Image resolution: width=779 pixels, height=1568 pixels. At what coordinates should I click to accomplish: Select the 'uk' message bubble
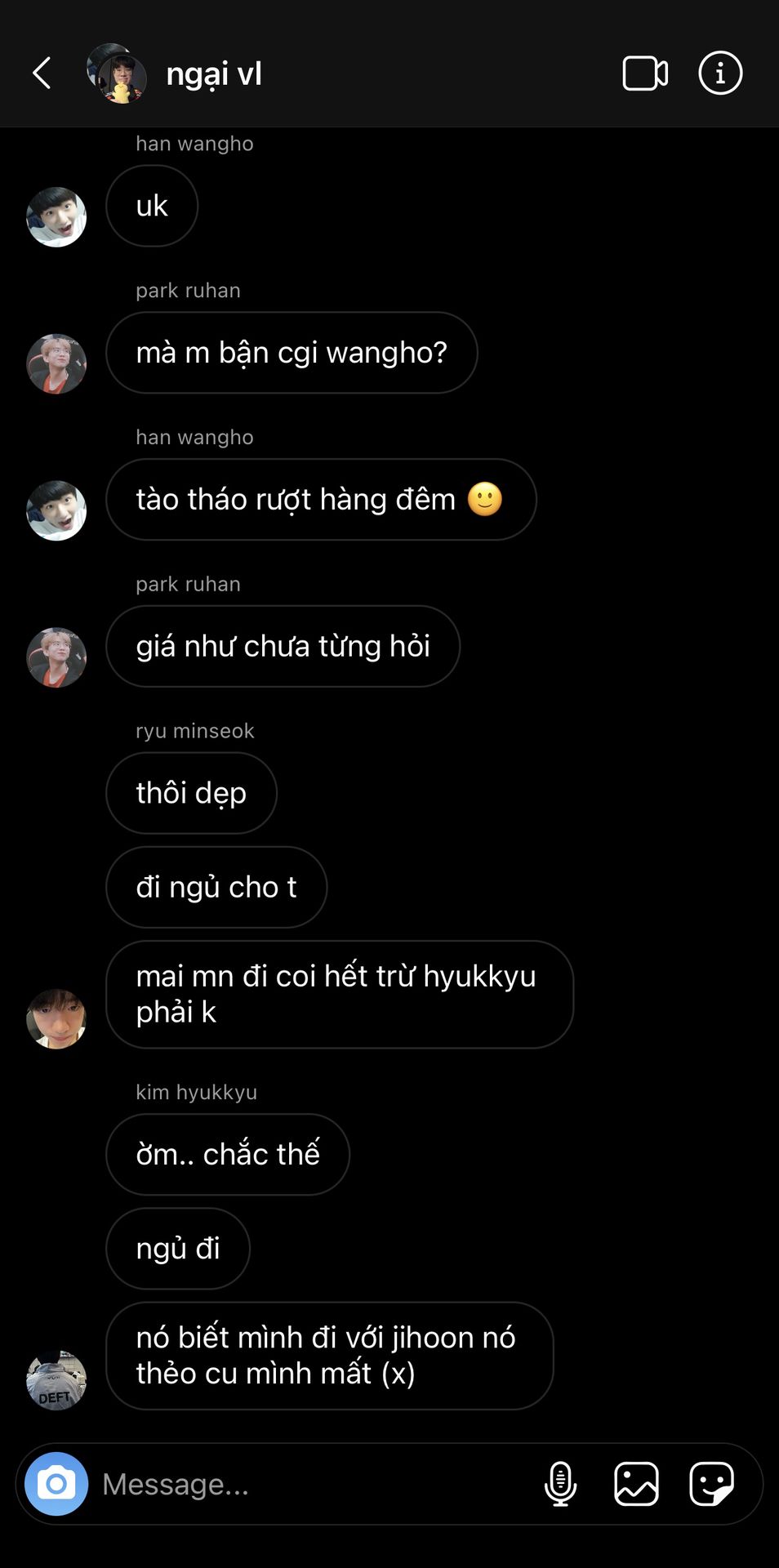click(152, 206)
